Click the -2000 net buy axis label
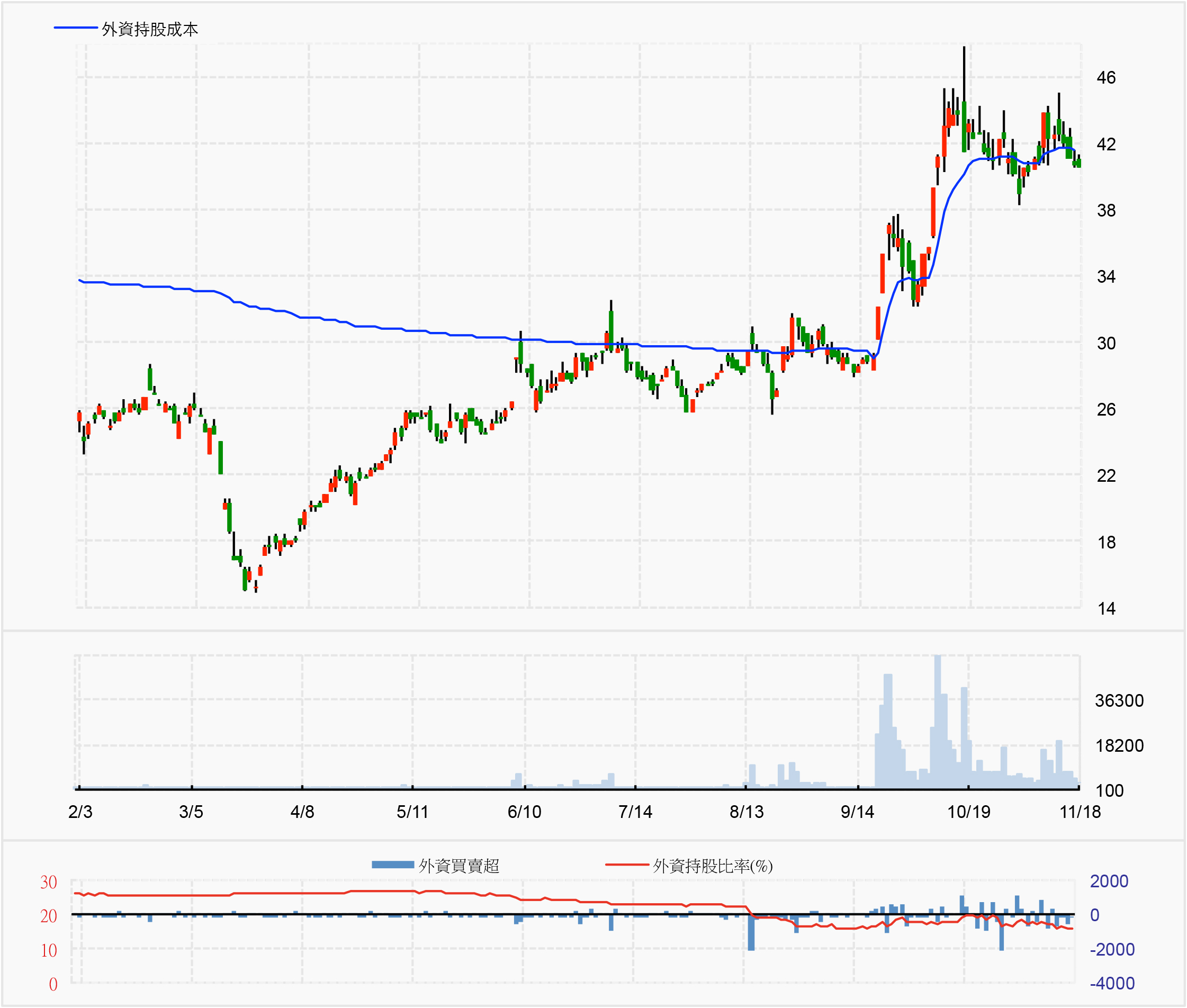1187x1008 pixels. pyautogui.click(x=1112, y=949)
